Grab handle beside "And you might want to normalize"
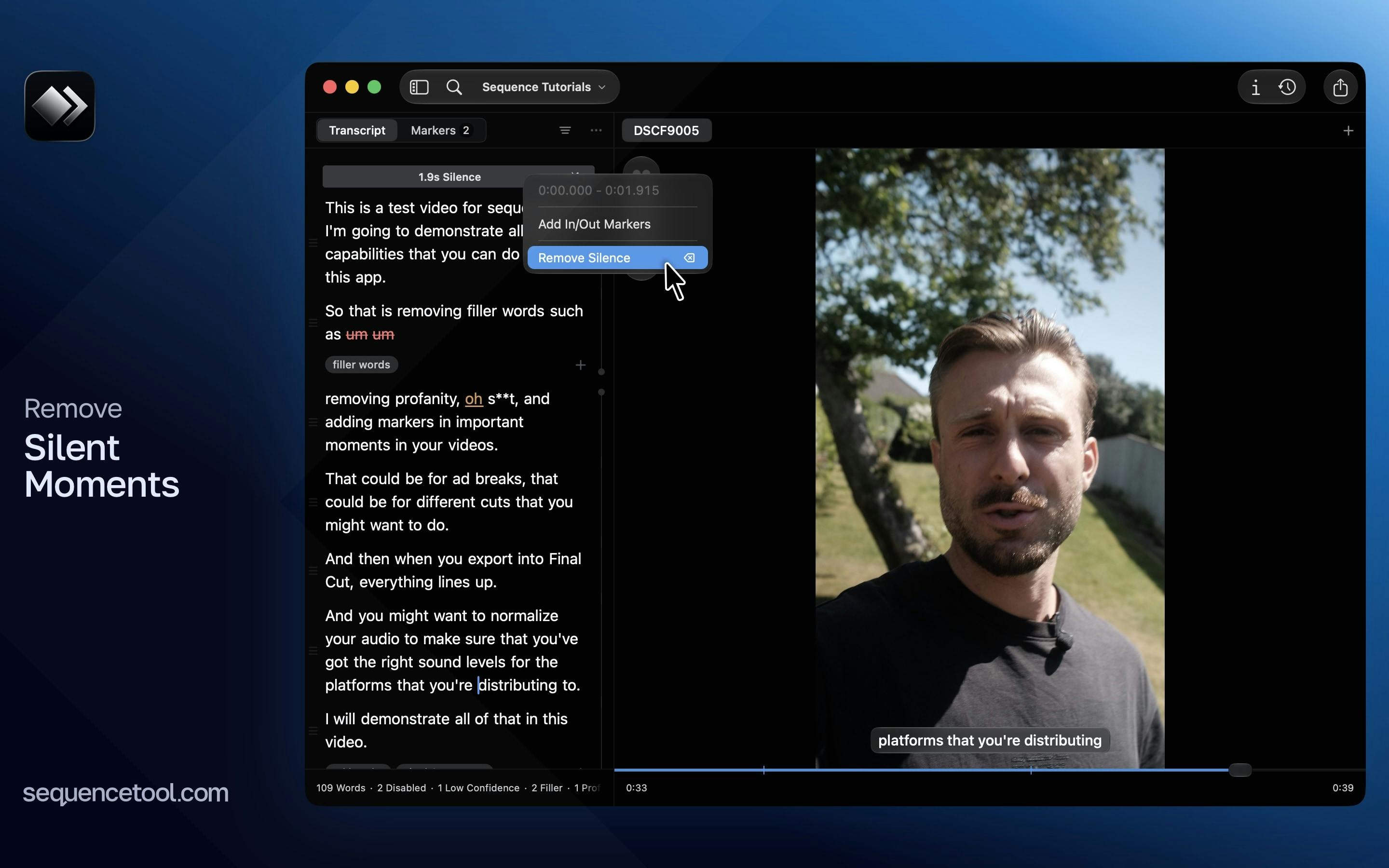Image resolution: width=1389 pixels, height=868 pixels. (x=313, y=651)
